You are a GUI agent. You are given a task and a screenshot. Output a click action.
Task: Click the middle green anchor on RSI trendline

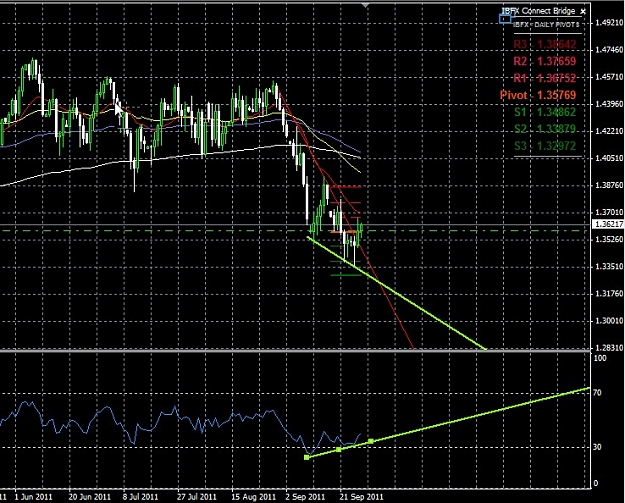(x=339, y=449)
